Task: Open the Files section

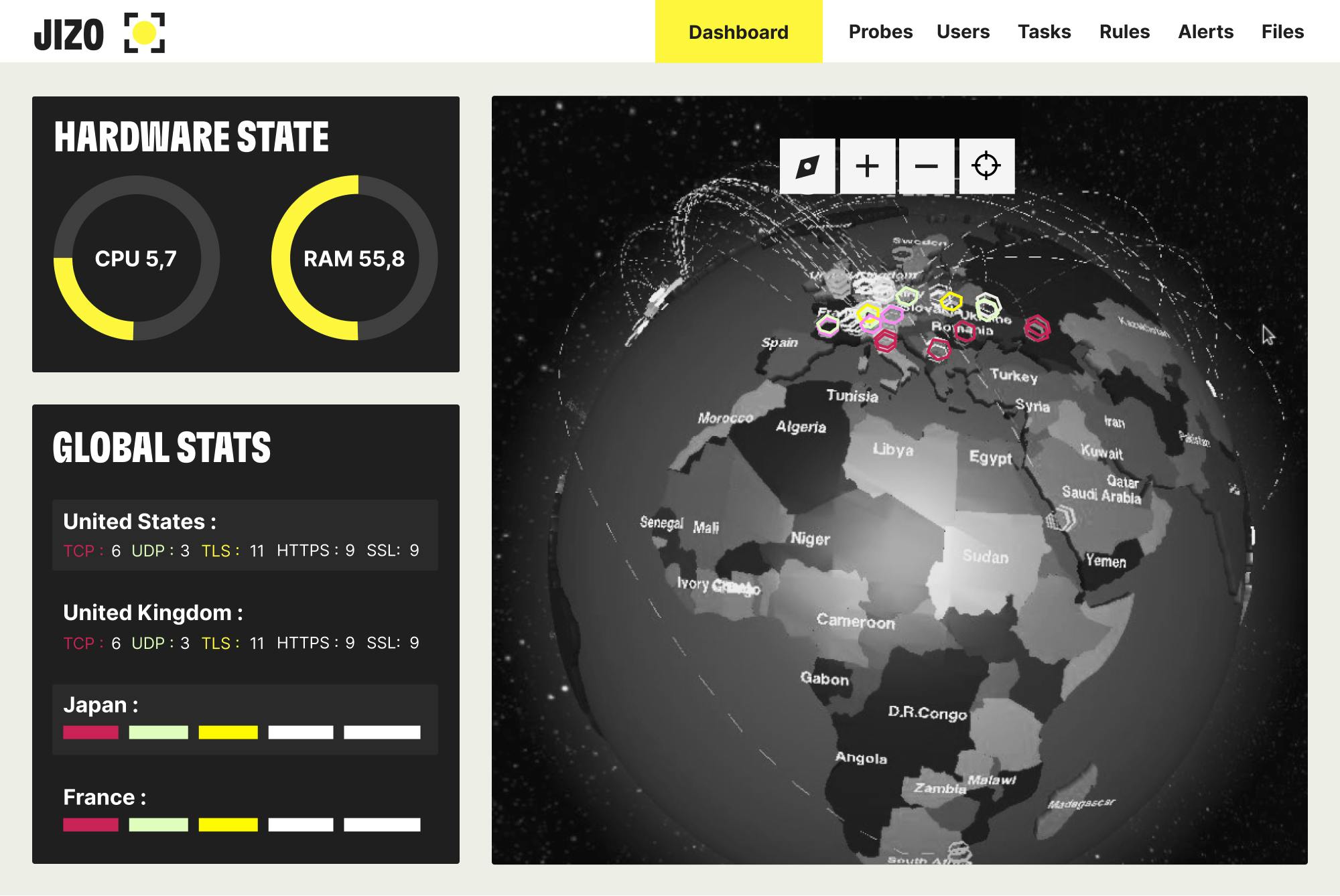Action: 1282,32
